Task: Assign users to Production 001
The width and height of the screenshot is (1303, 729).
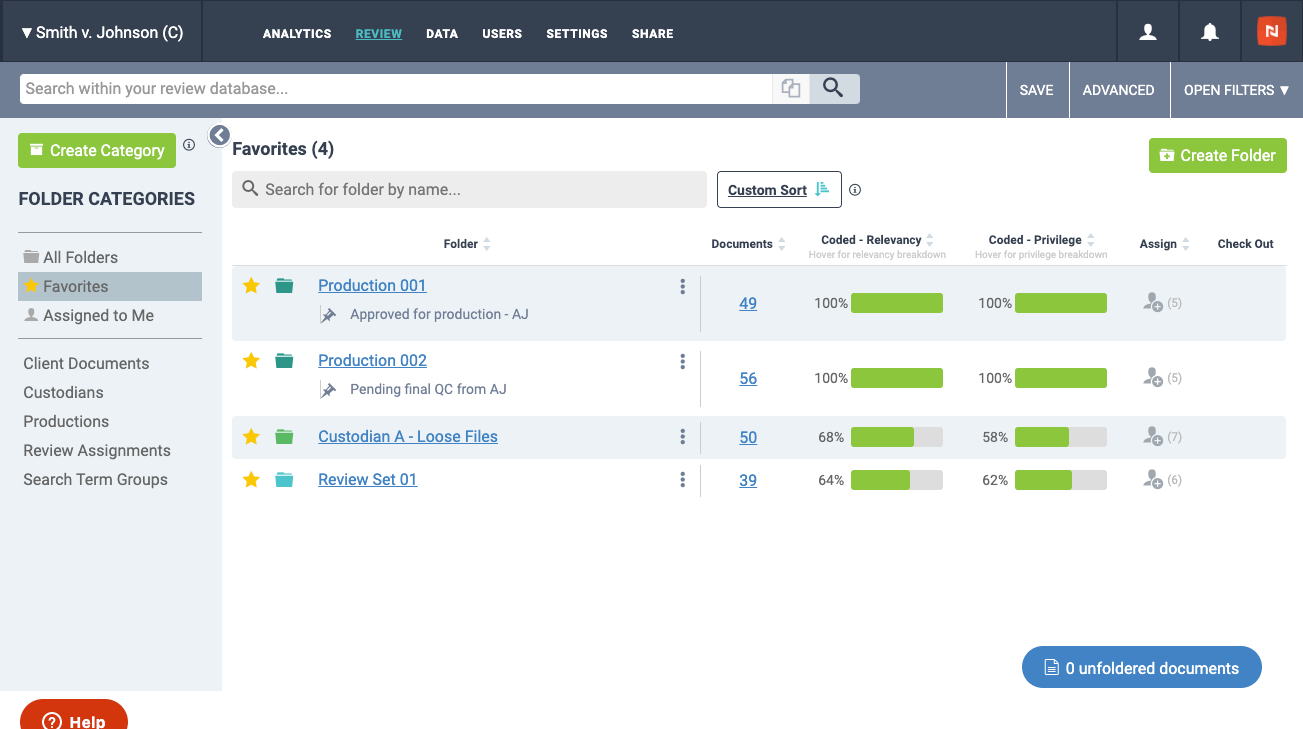Action: [x=1153, y=303]
